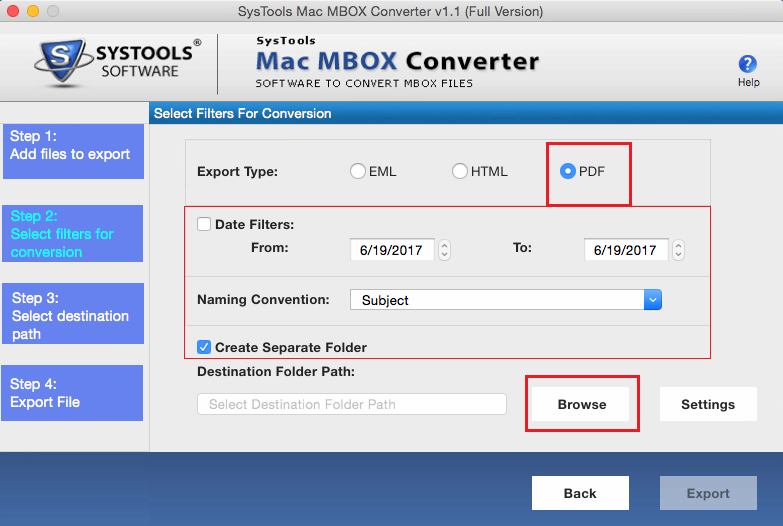Select the HTML export type
This screenshot has height=526, width=783.
click(x=460, y=171)
